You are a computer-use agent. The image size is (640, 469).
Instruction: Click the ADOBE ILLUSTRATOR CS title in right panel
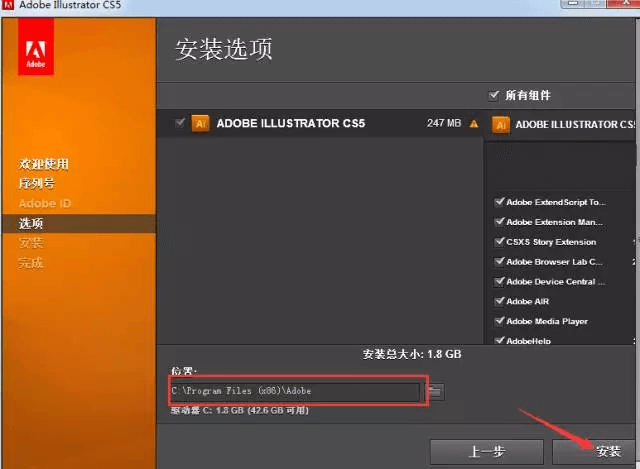pyautogui.click(x=576, y=125)
